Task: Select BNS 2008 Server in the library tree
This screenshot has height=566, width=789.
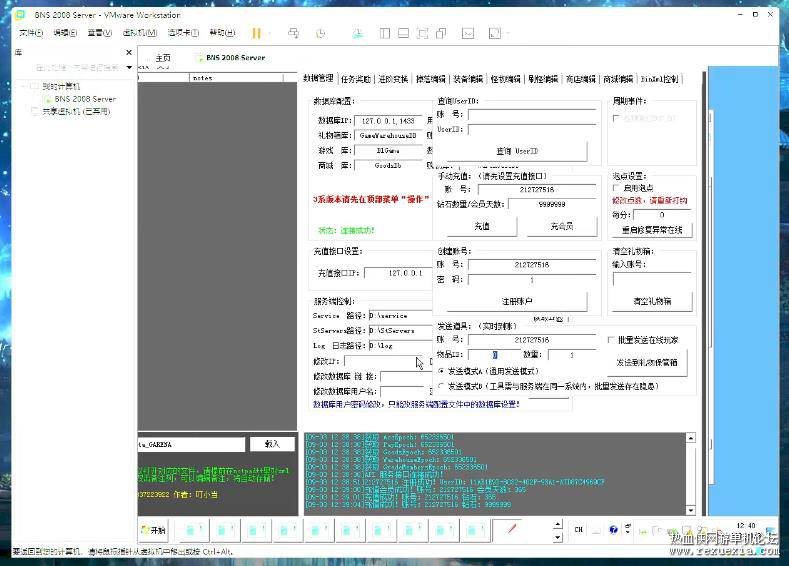Action: click(x=85, y=99)
